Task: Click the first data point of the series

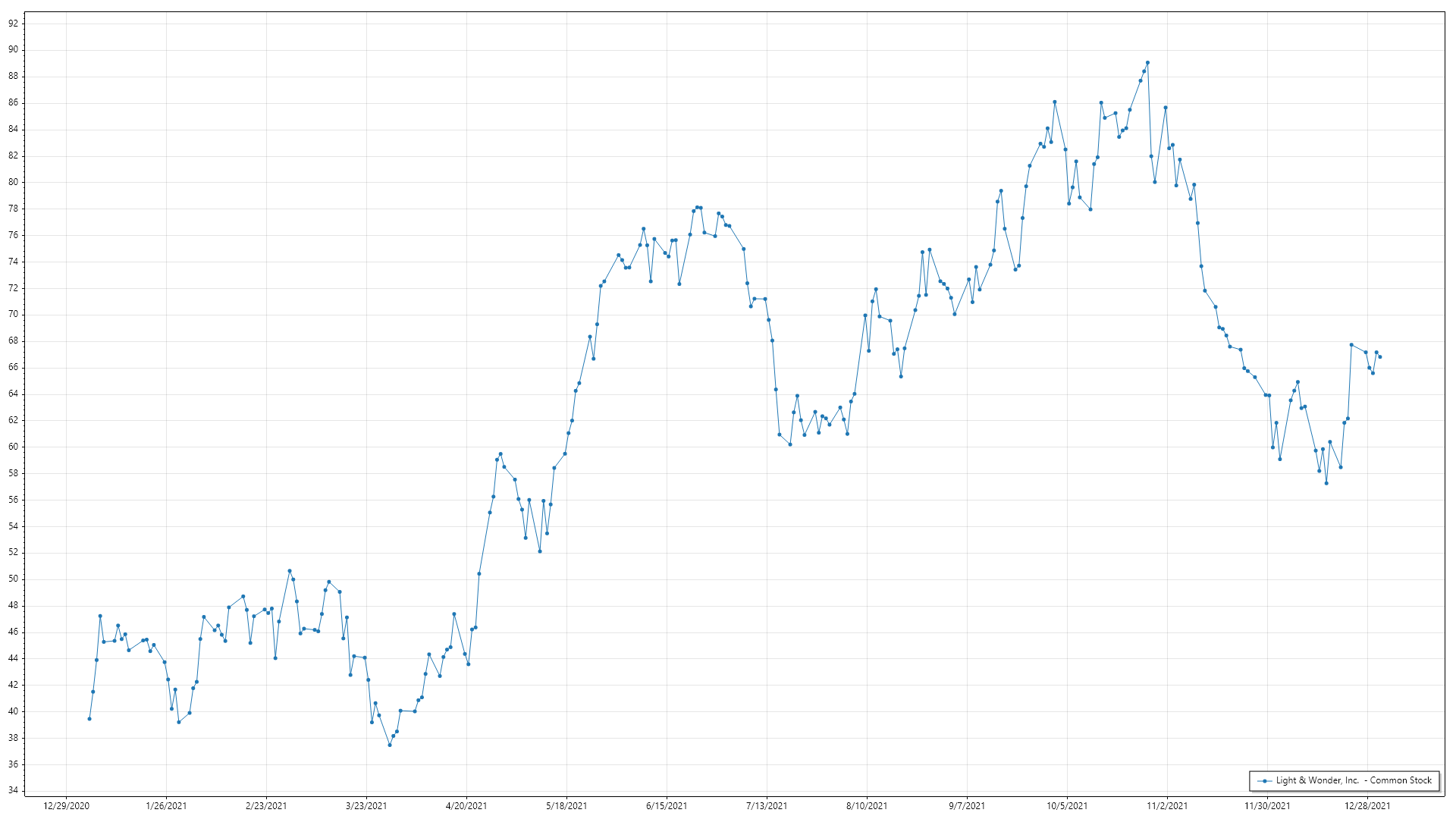Action: (89, 719)
